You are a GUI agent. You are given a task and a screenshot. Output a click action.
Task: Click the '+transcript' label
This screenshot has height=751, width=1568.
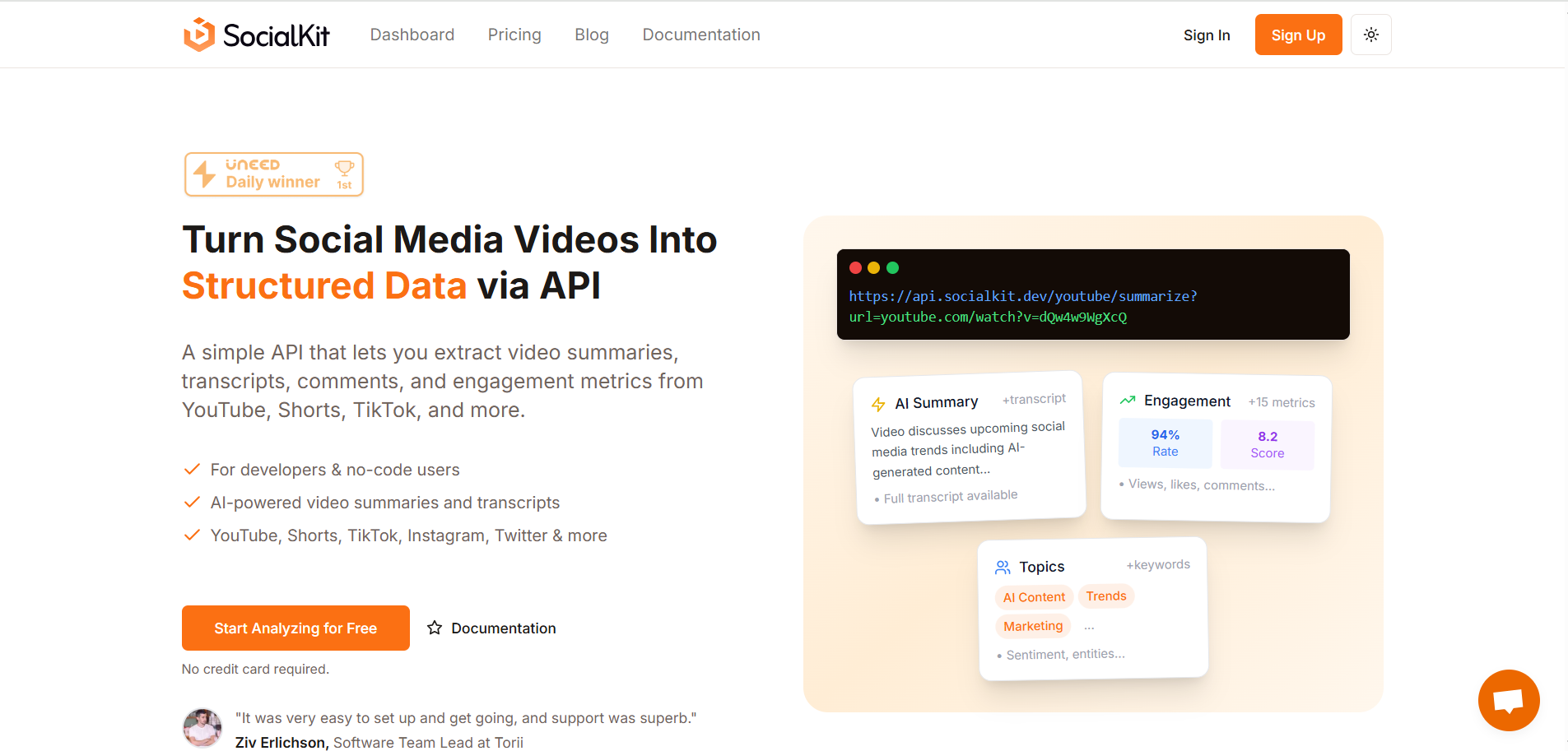click(1034, 399)
